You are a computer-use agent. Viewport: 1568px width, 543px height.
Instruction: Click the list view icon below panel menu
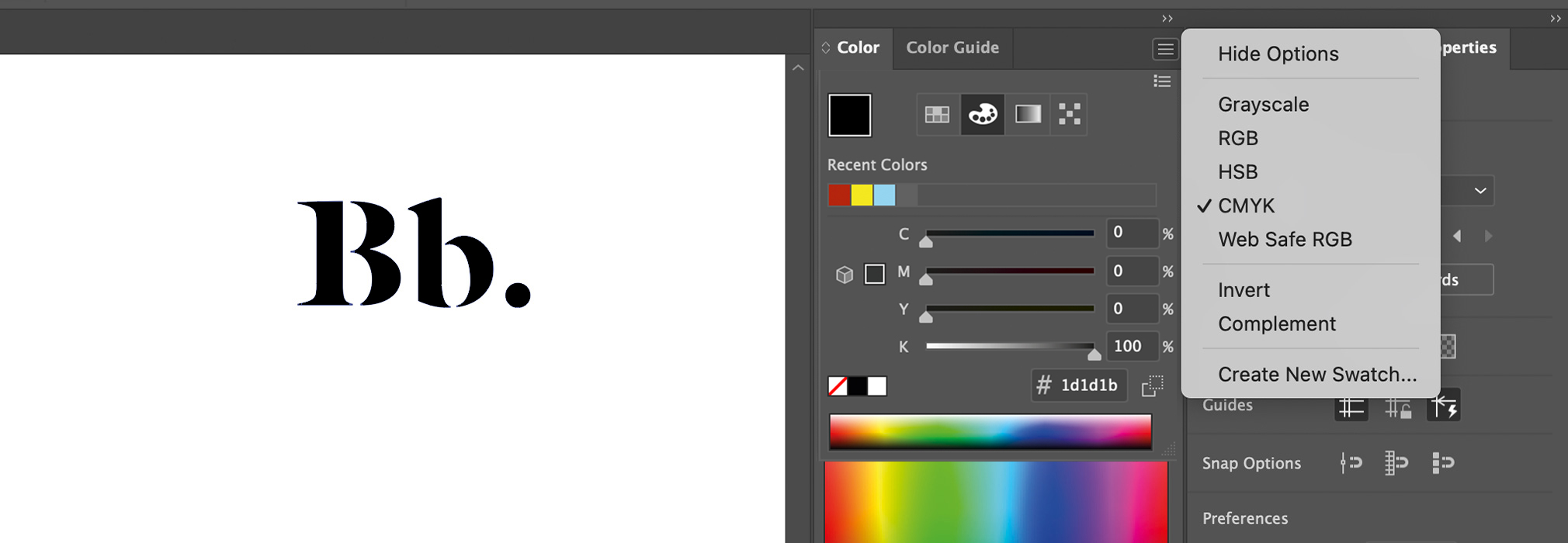click(x=1162, y=81)
